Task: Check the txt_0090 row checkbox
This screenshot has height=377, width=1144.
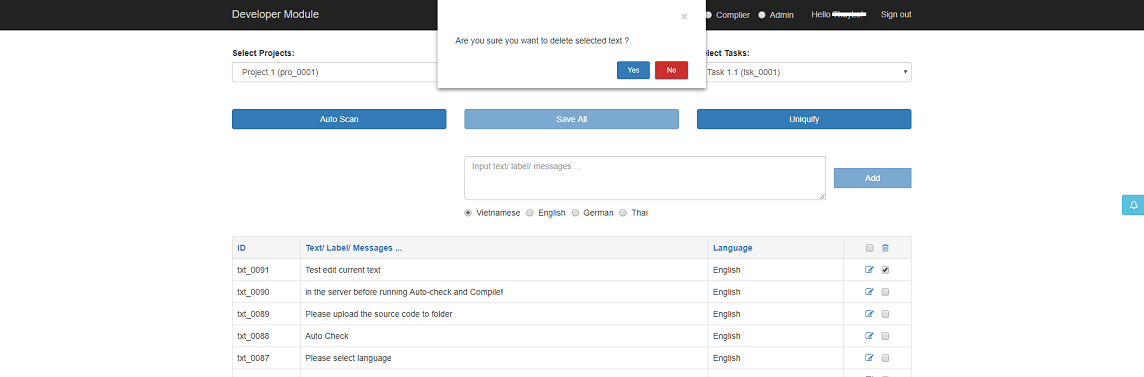Action: coord(886,292)
